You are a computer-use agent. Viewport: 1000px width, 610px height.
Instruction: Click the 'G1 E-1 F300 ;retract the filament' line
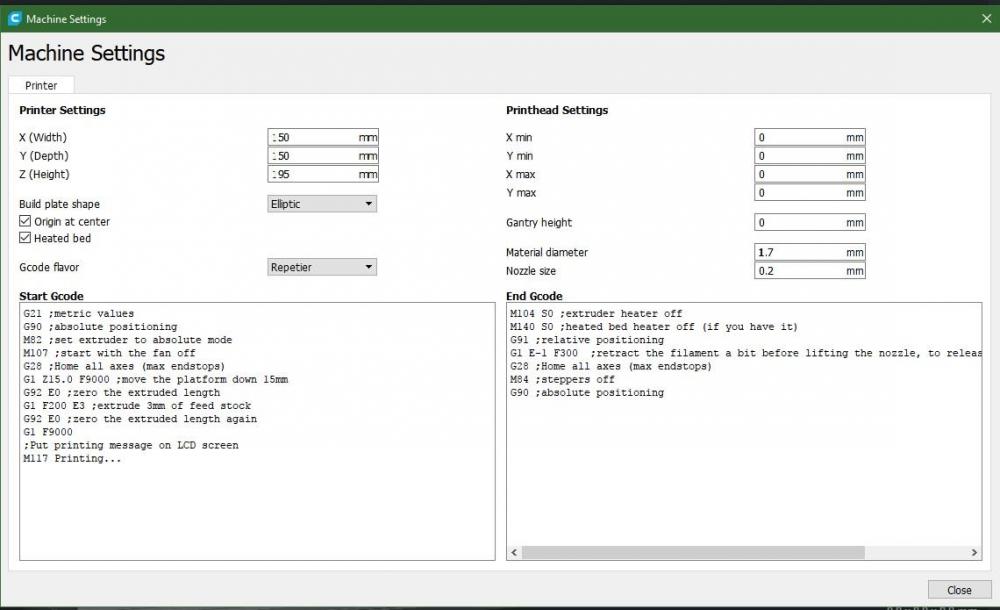tap(746, 353)
